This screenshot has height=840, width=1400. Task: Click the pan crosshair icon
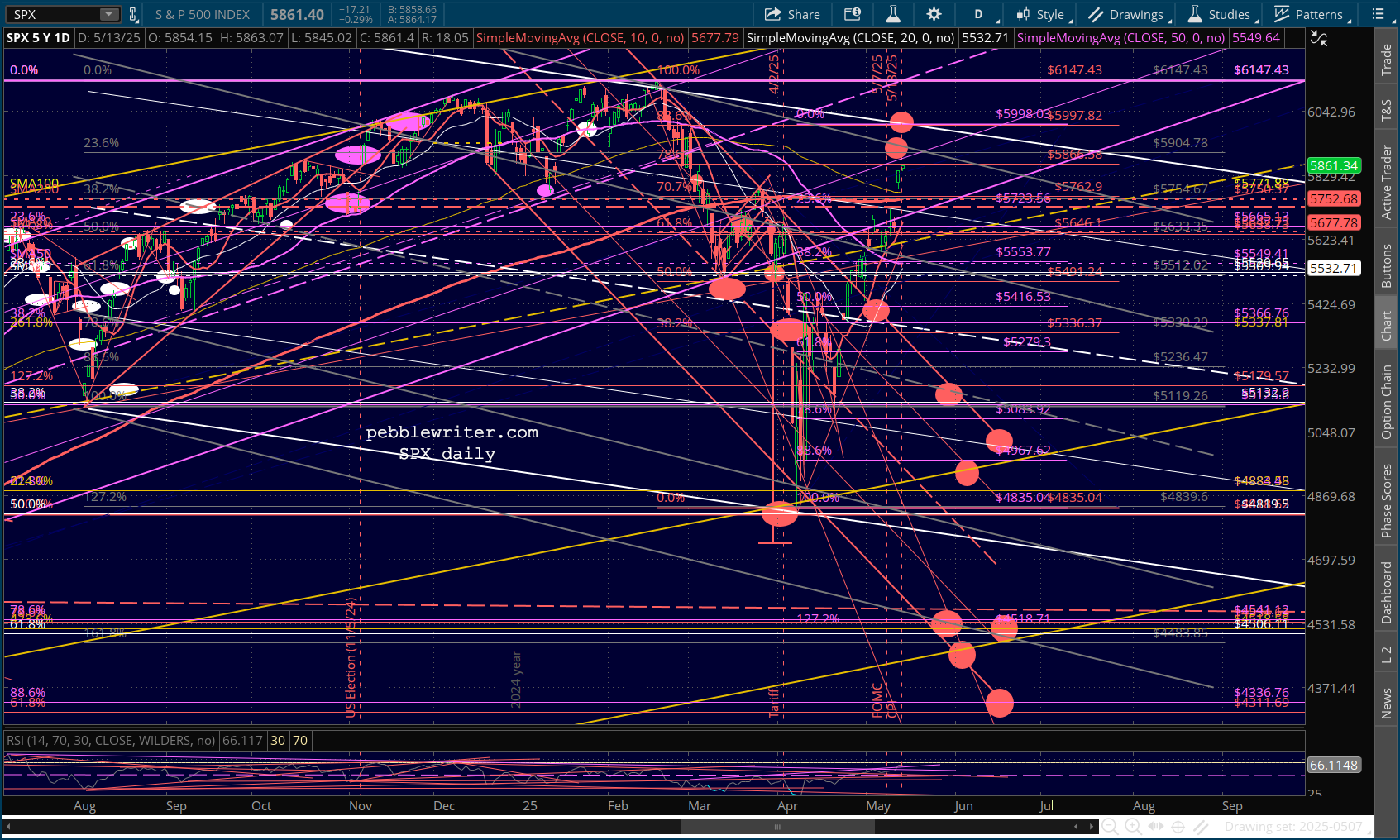(1178, 826)
